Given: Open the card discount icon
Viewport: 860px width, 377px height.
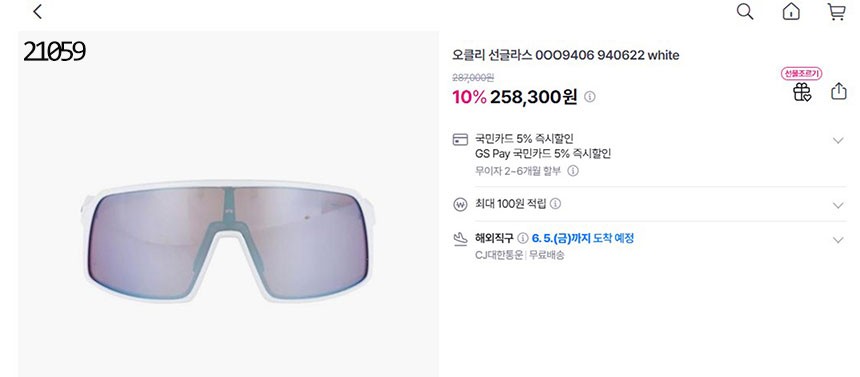Looking at the screenshot, I should click(x=460, y=139).
